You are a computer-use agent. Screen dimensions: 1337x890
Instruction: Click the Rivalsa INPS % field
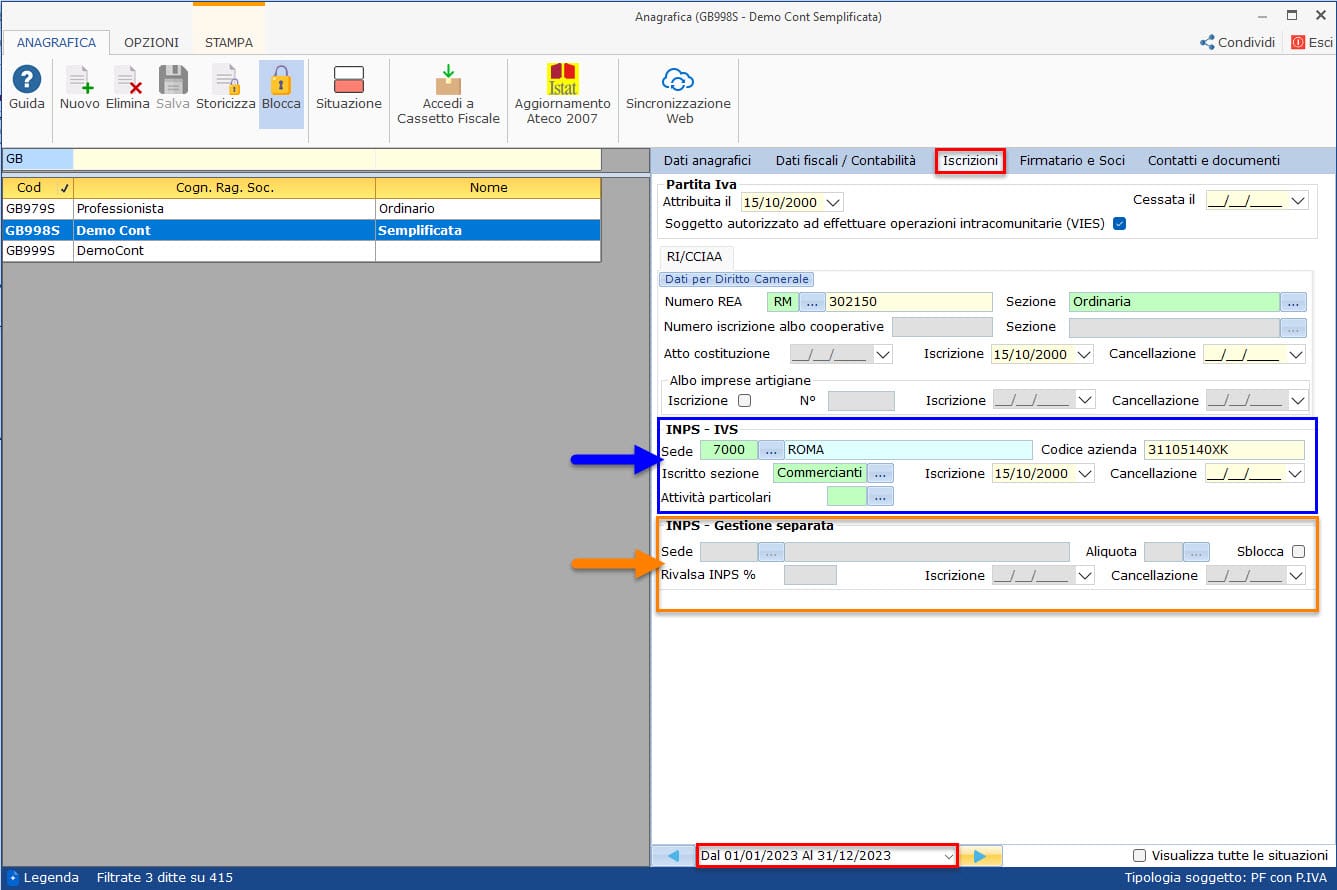(x=810, y=575)
